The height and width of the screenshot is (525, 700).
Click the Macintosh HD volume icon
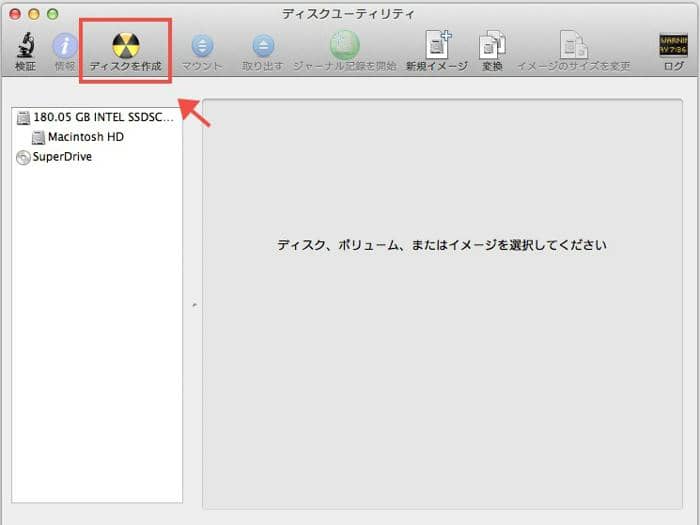38,138
